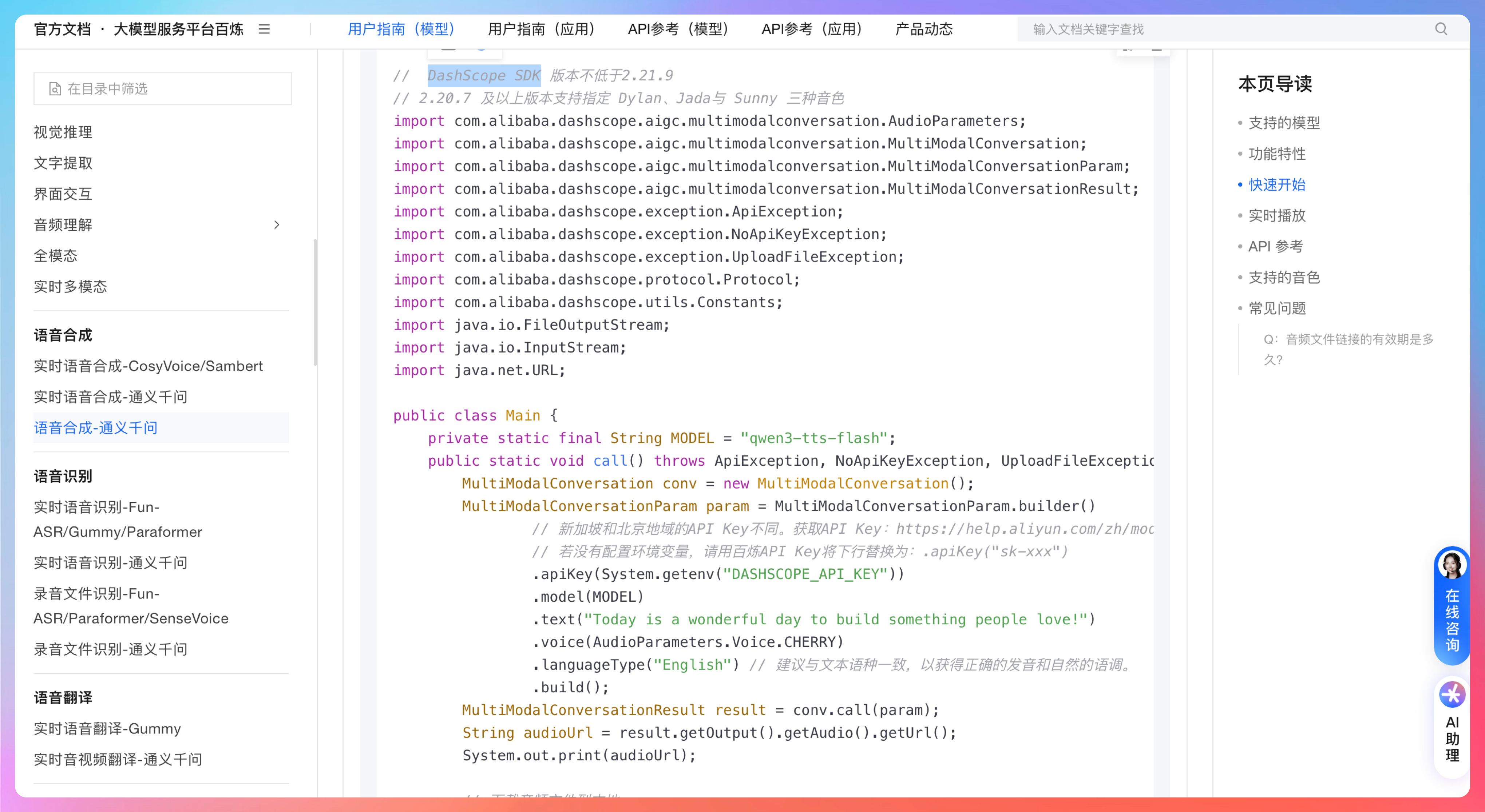
Task: Select 实时语音翻译-Gummy in sidebar
Action: point(107,728)
